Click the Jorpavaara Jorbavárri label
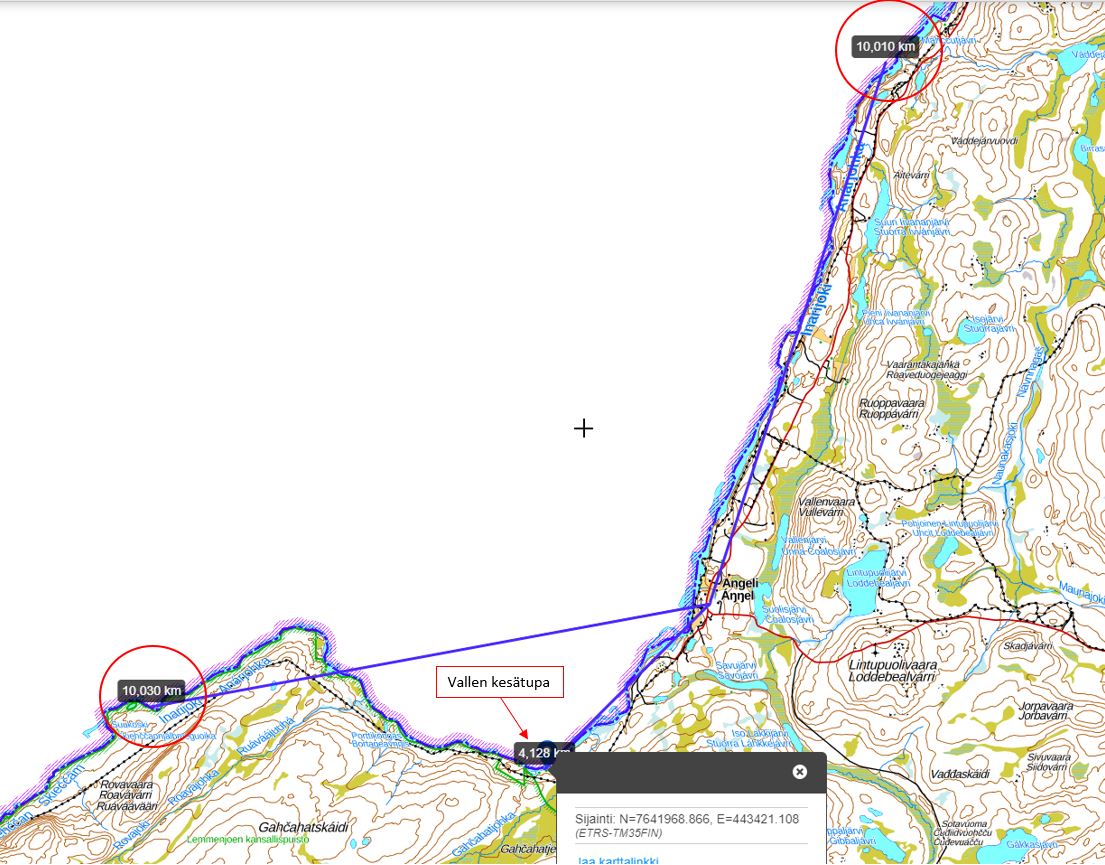Image resolution: width=1105 pixels, height=865 pixels. (x=1046, y=710)
